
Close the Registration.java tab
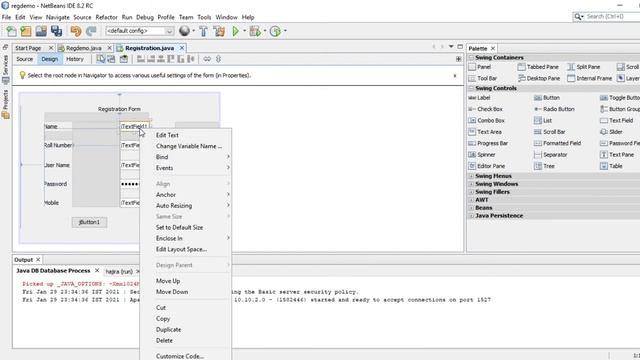[182, 48]
